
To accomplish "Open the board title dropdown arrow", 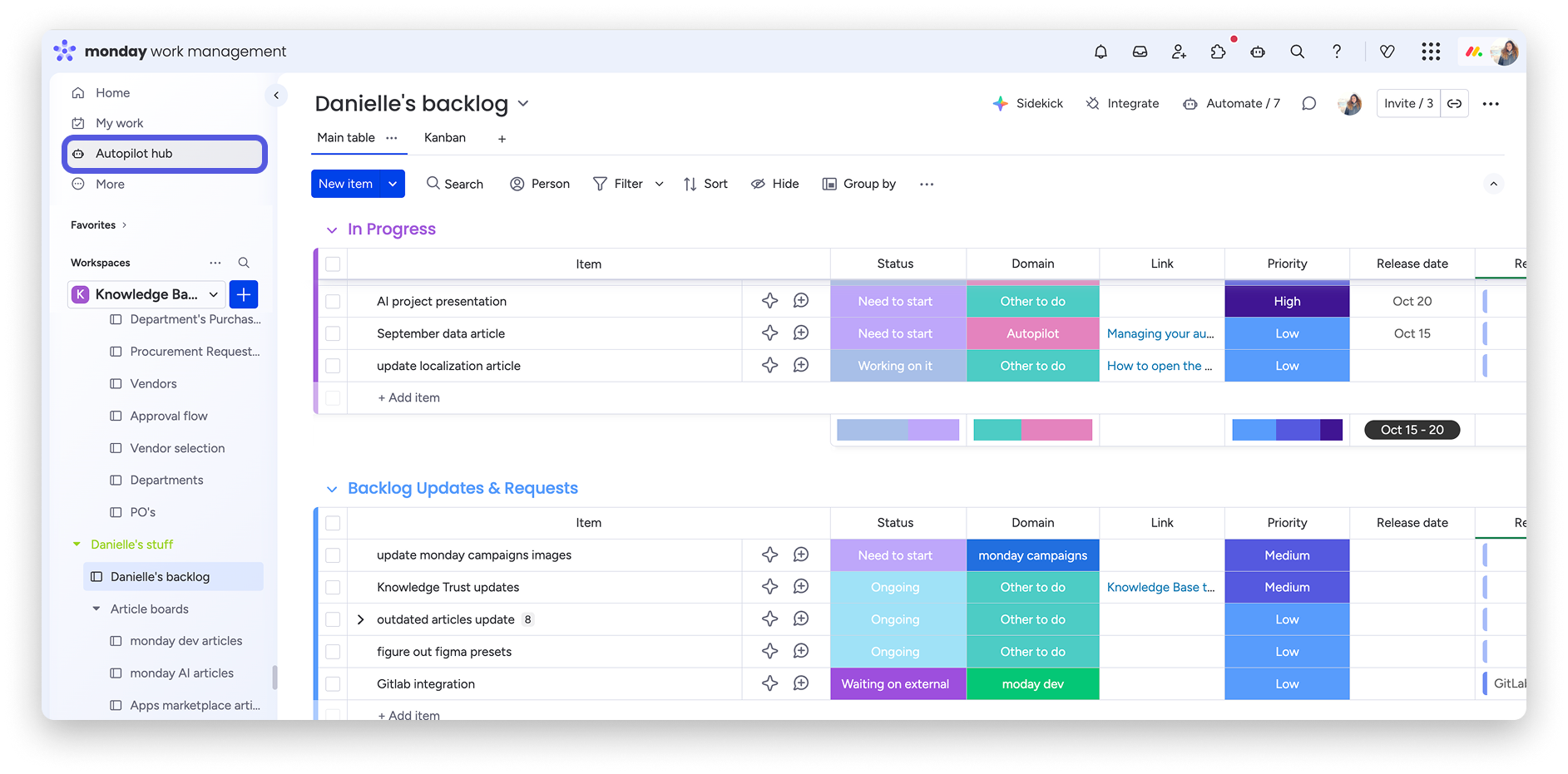I will [523, 104].
